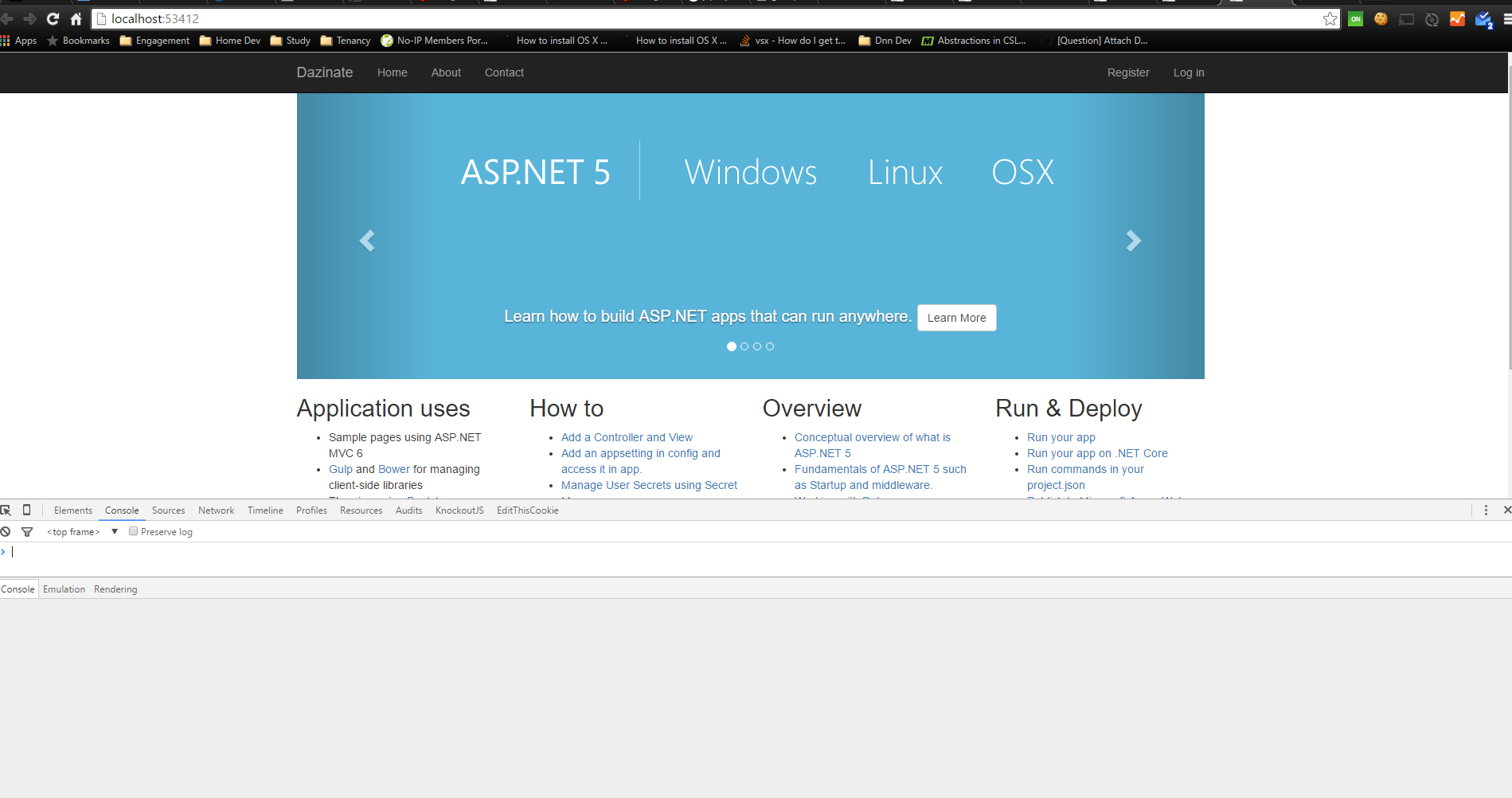Enable the Preserve log checkbox
1512x798 pixels.
click(x=134, y=531)
